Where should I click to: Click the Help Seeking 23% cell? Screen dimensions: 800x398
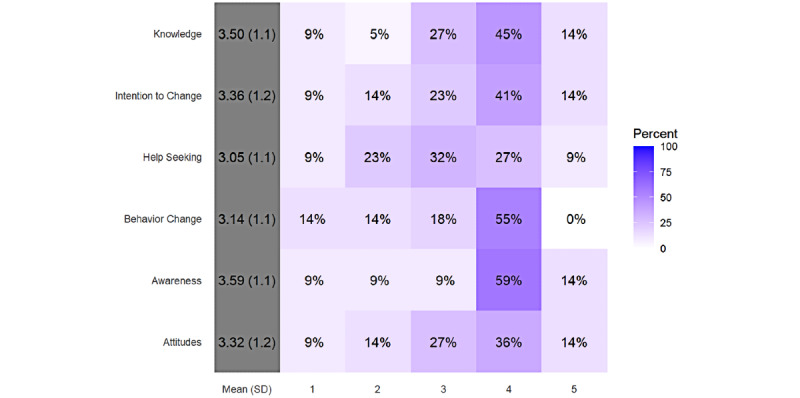coord(378,157)
